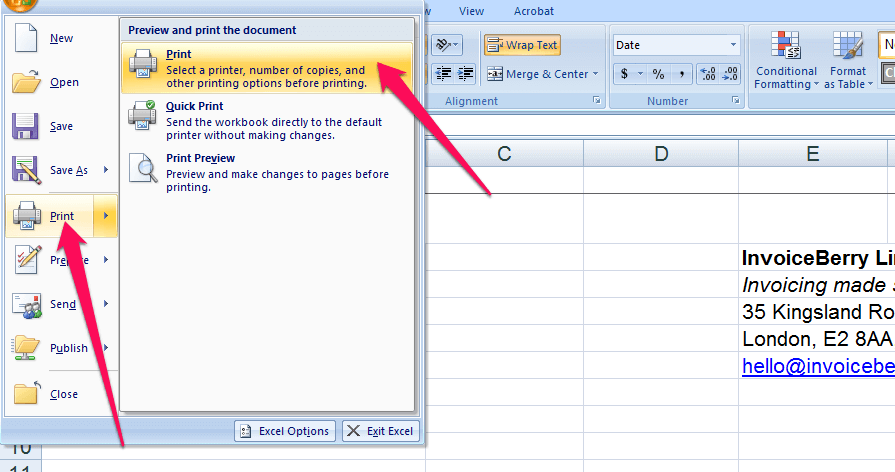Choose highlighted Print option in submenu
895x472 pixels.
point(267,68)
